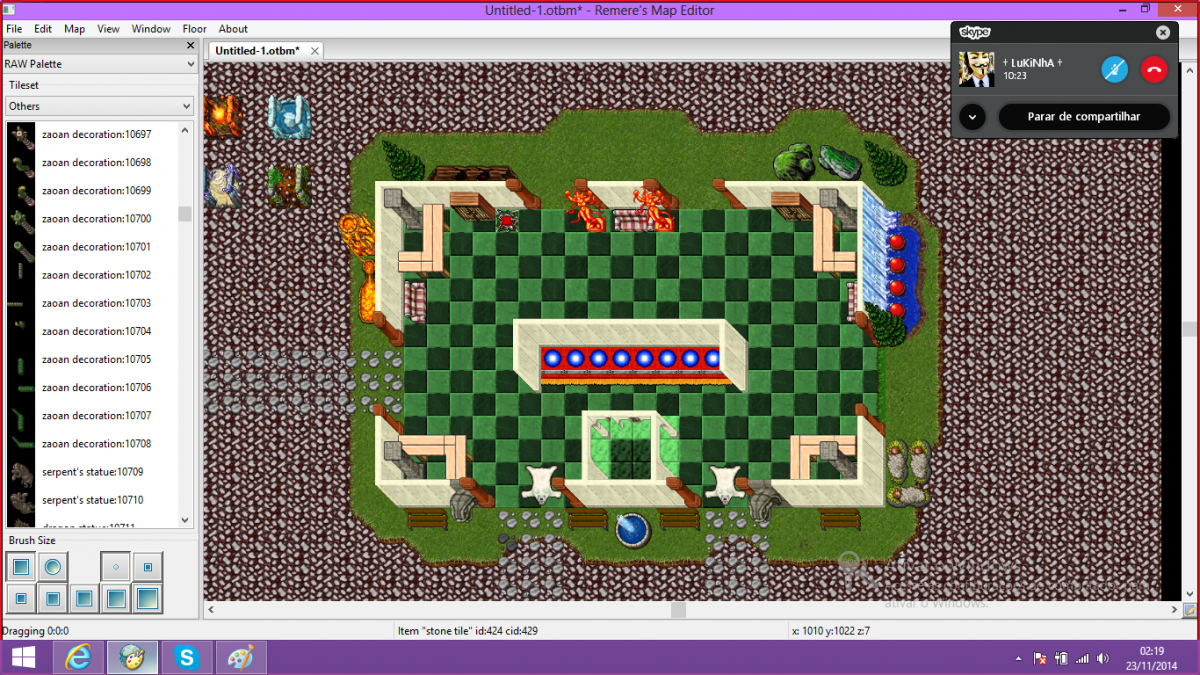Select the circle brush shape button
1200x675 pixels.
[53, 567]
